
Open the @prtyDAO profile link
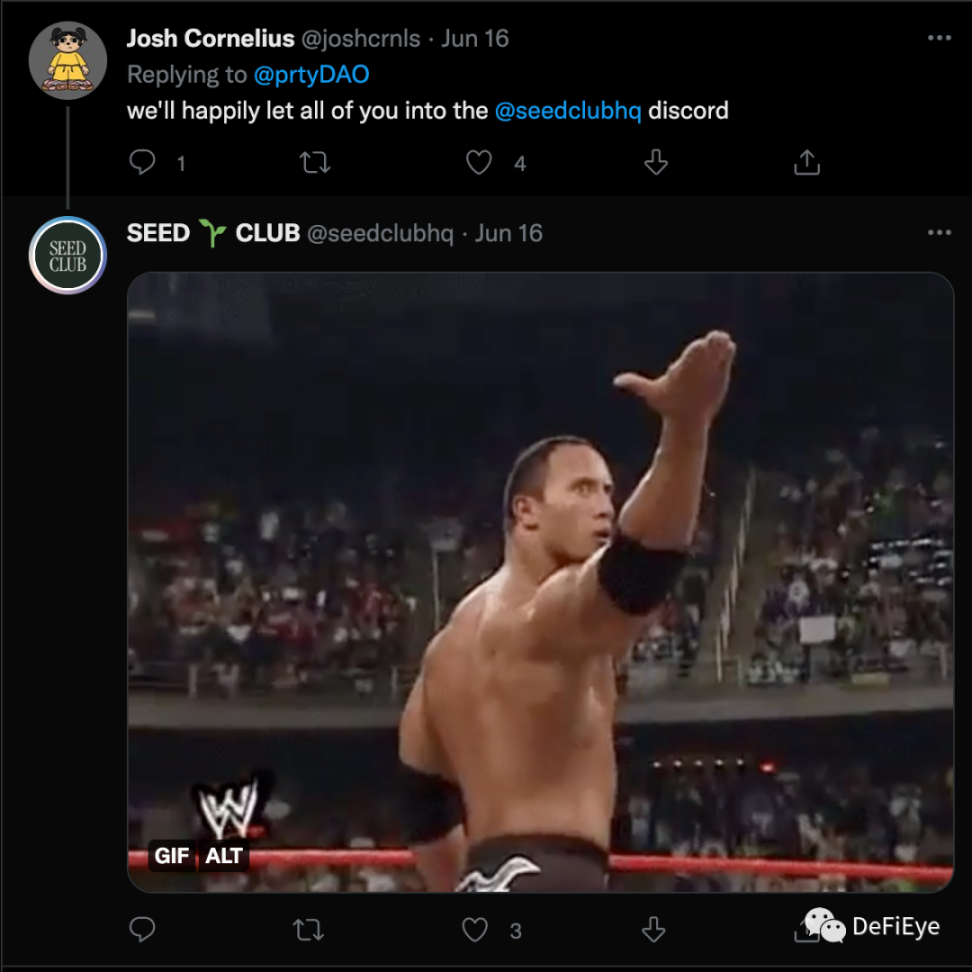[312, 74]
